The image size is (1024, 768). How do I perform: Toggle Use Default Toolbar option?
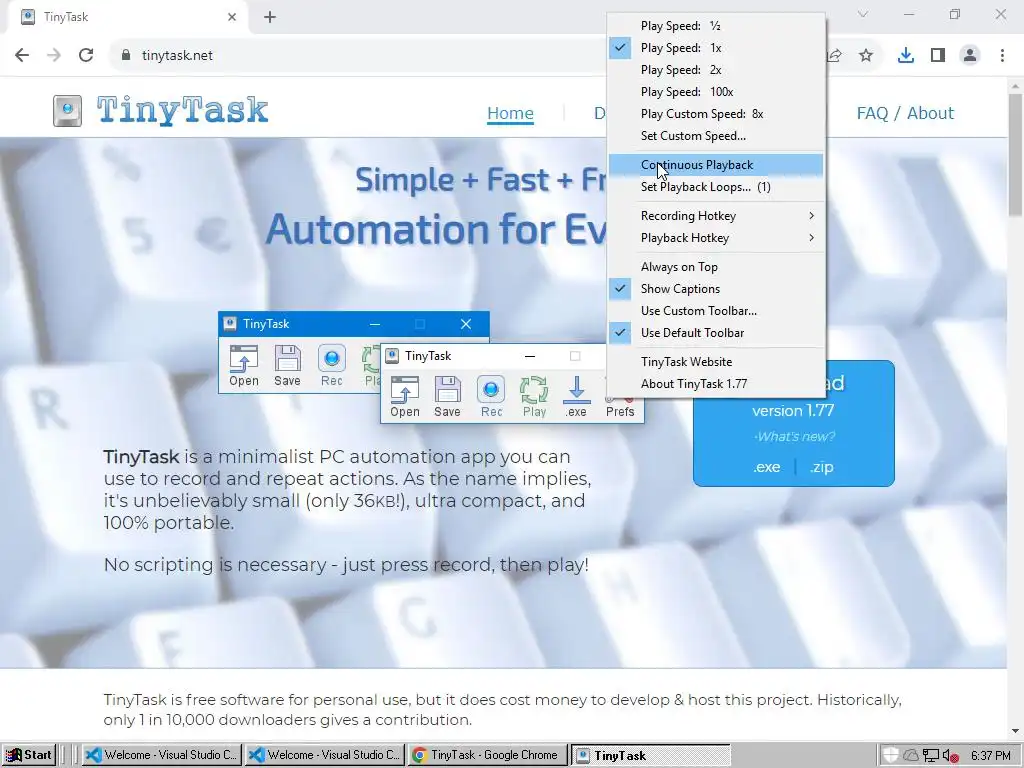click(716, 333)
